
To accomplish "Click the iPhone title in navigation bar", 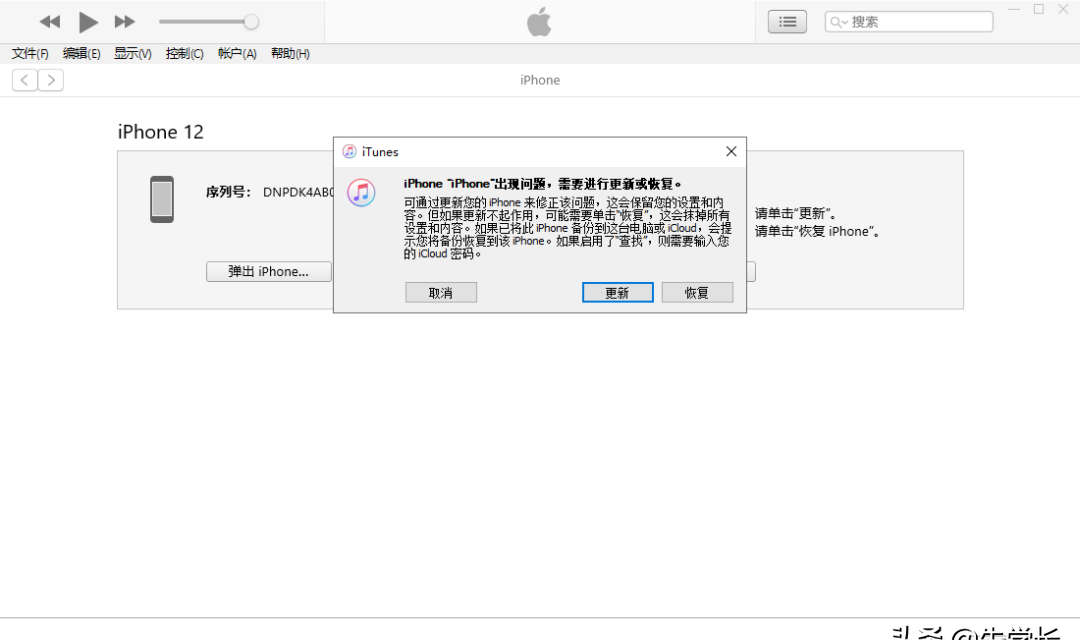I will point(540,80).
